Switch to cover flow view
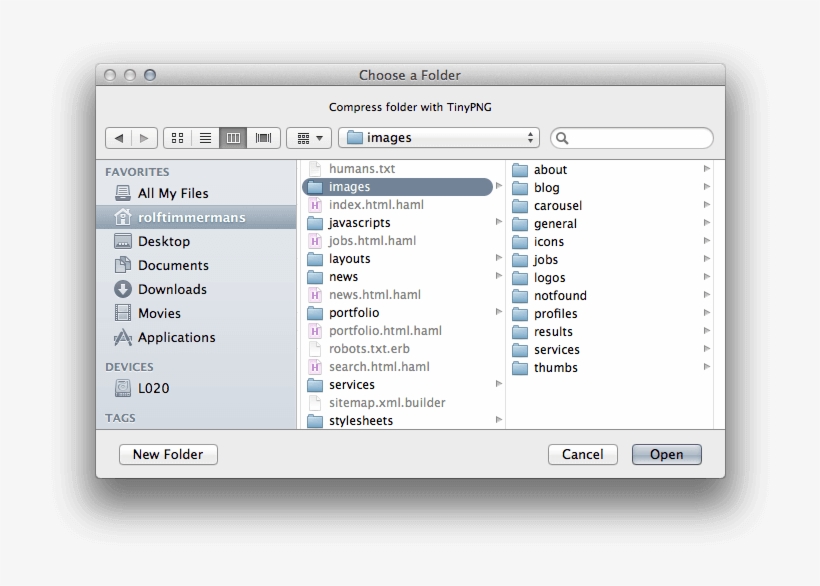The height and width of the screenshot is (586, 820). coord(263,138)
